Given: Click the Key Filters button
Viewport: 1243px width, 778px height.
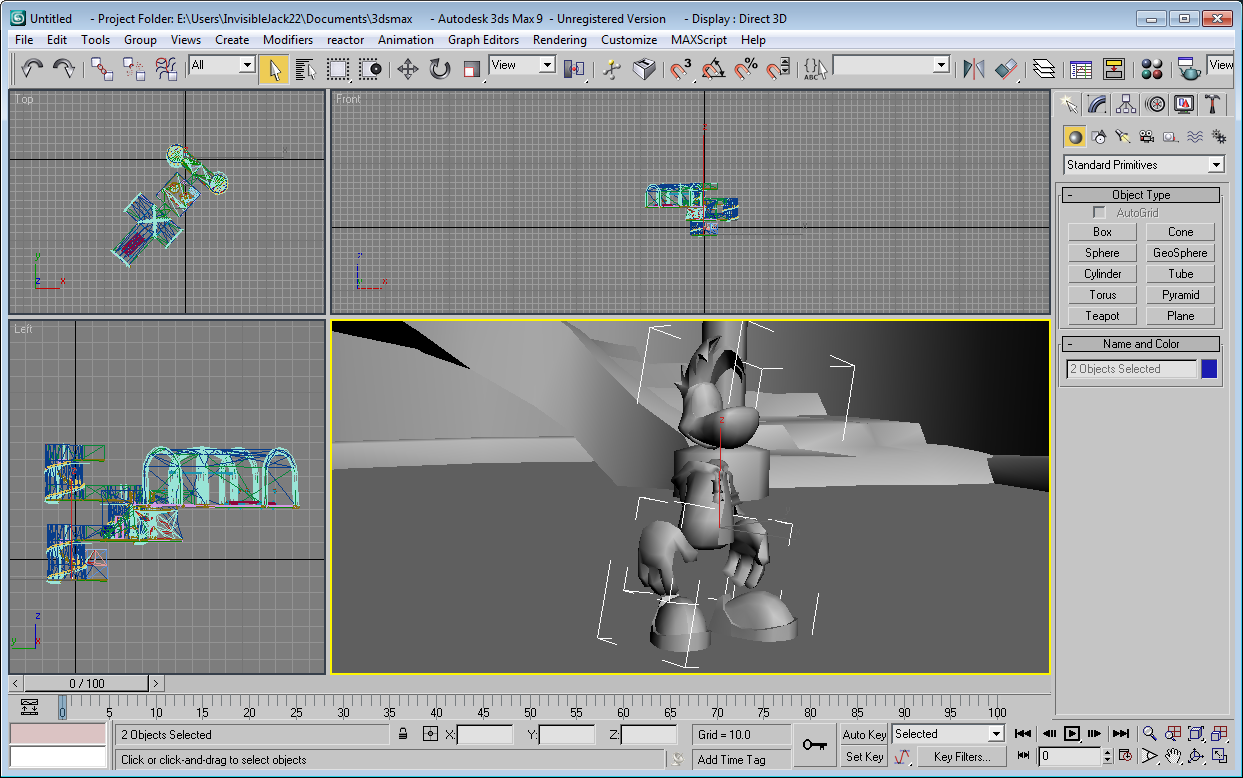Looking at the screenshot, I should pos(962,757).
